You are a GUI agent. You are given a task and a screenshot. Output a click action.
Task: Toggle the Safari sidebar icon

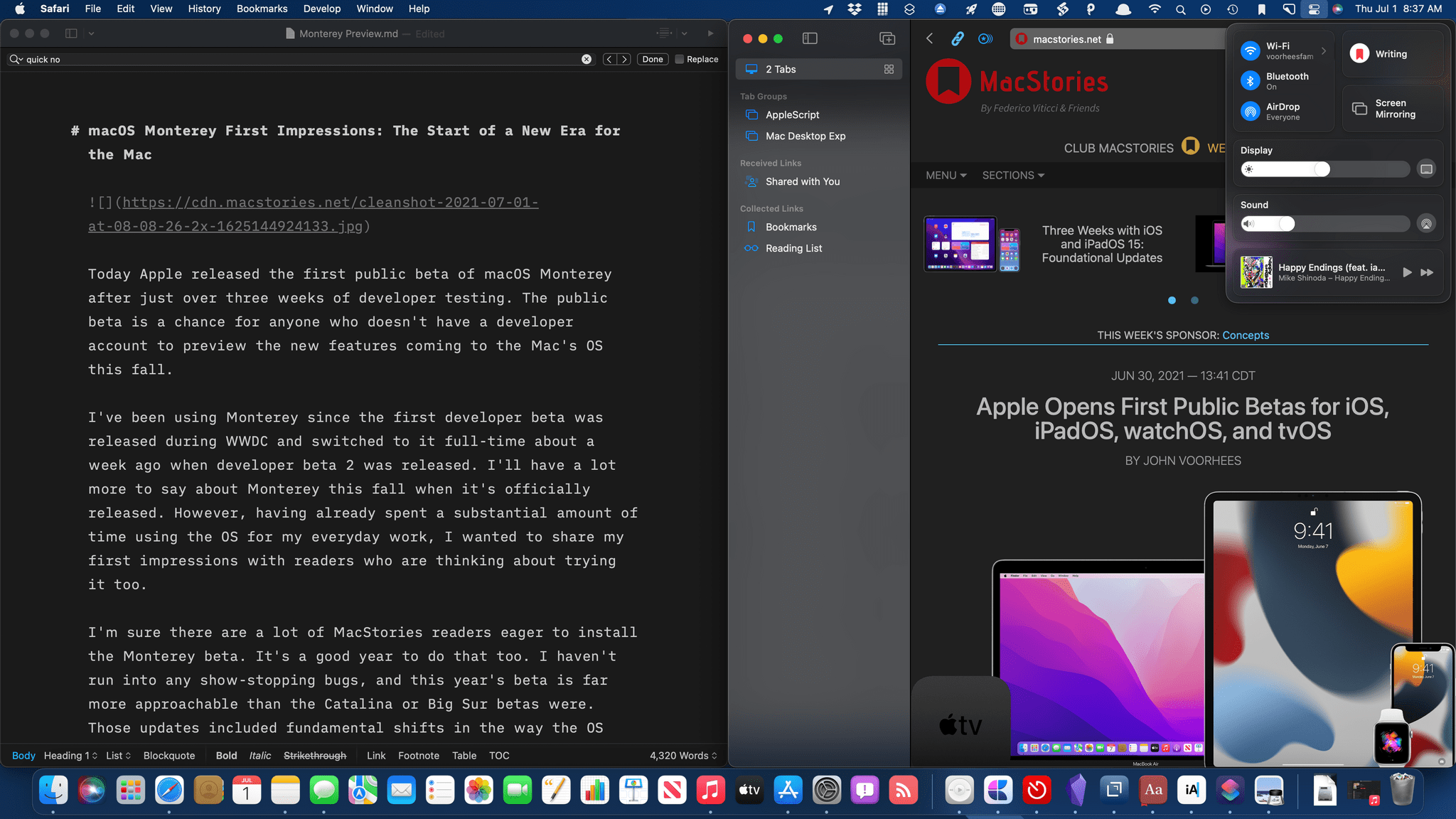click(810, 38)
